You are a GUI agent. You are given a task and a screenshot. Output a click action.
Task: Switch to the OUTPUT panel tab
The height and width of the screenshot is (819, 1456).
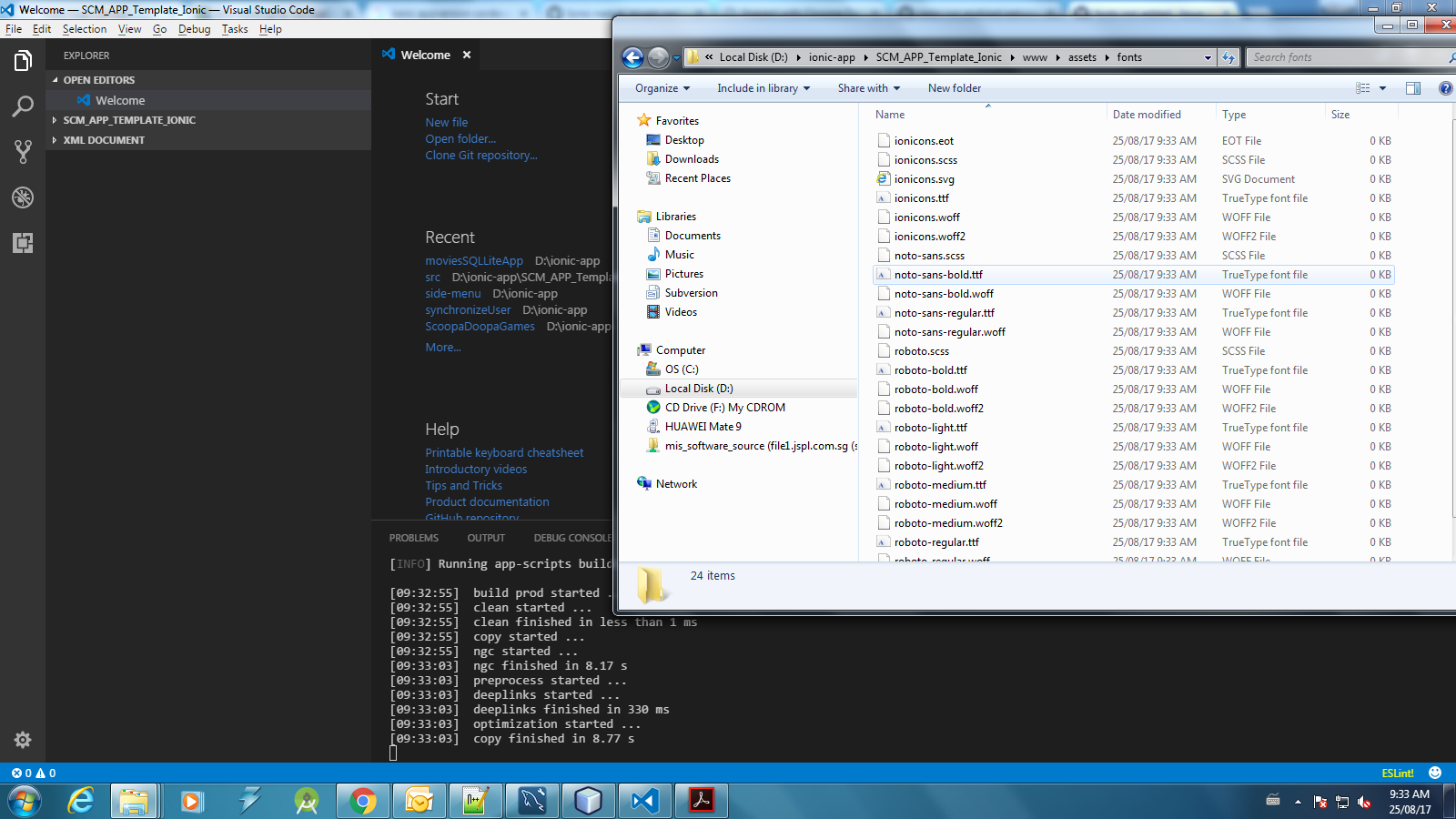click(x=486, y=538)
